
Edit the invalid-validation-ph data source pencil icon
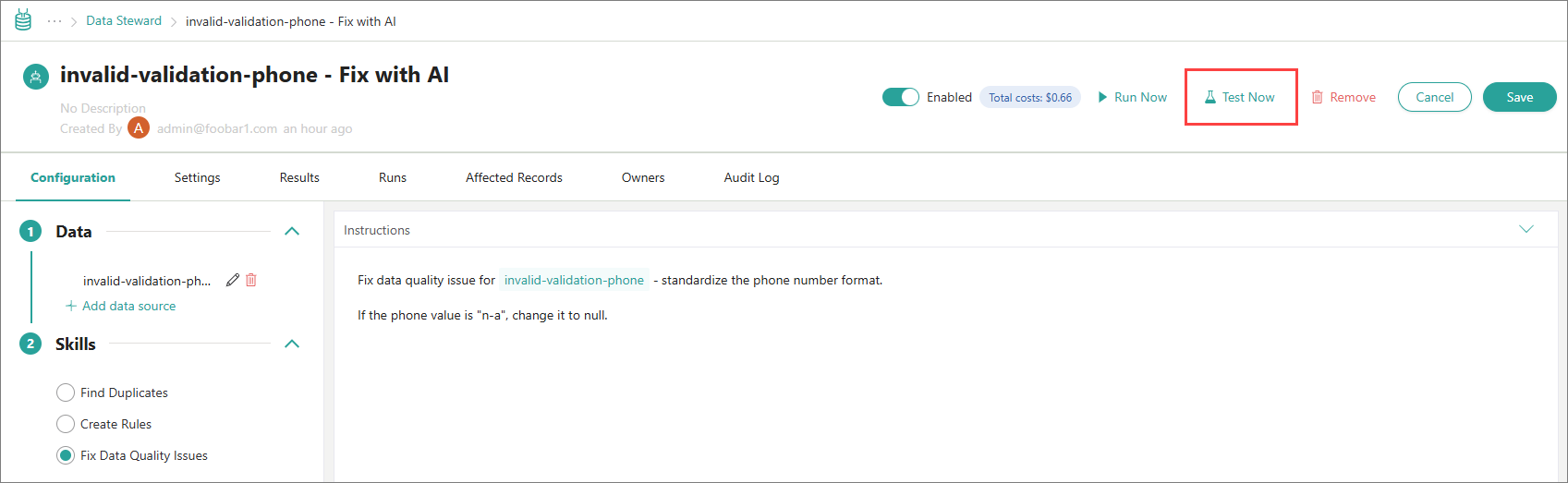[233, 280]
